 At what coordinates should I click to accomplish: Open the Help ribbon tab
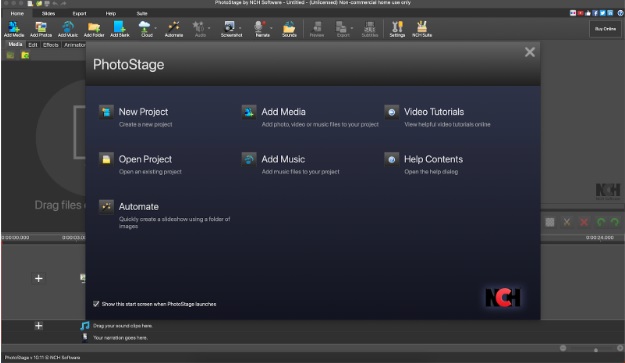pyautogui.click(x=110, y=13)
